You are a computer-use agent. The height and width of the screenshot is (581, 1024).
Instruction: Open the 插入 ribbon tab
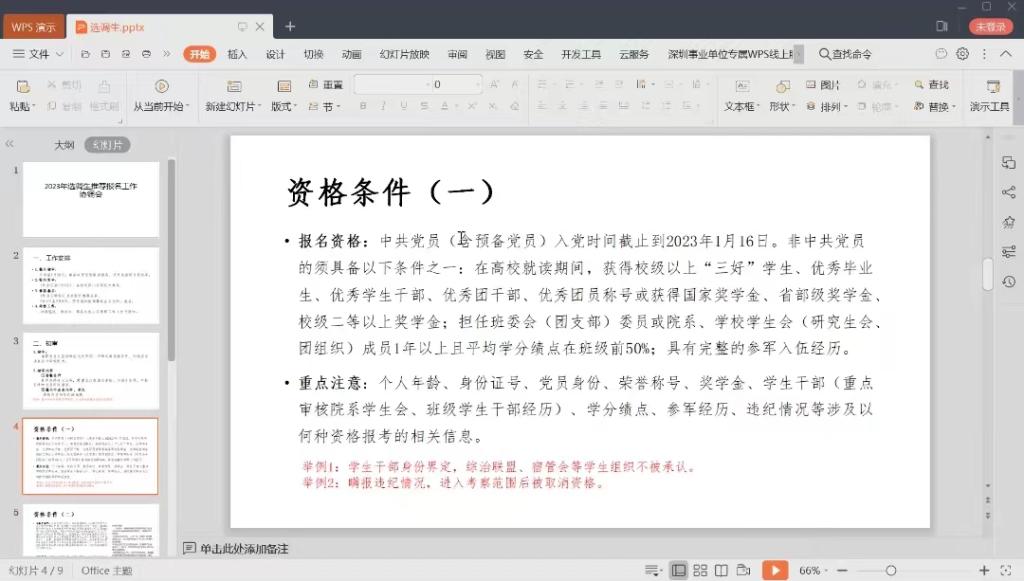237,54
